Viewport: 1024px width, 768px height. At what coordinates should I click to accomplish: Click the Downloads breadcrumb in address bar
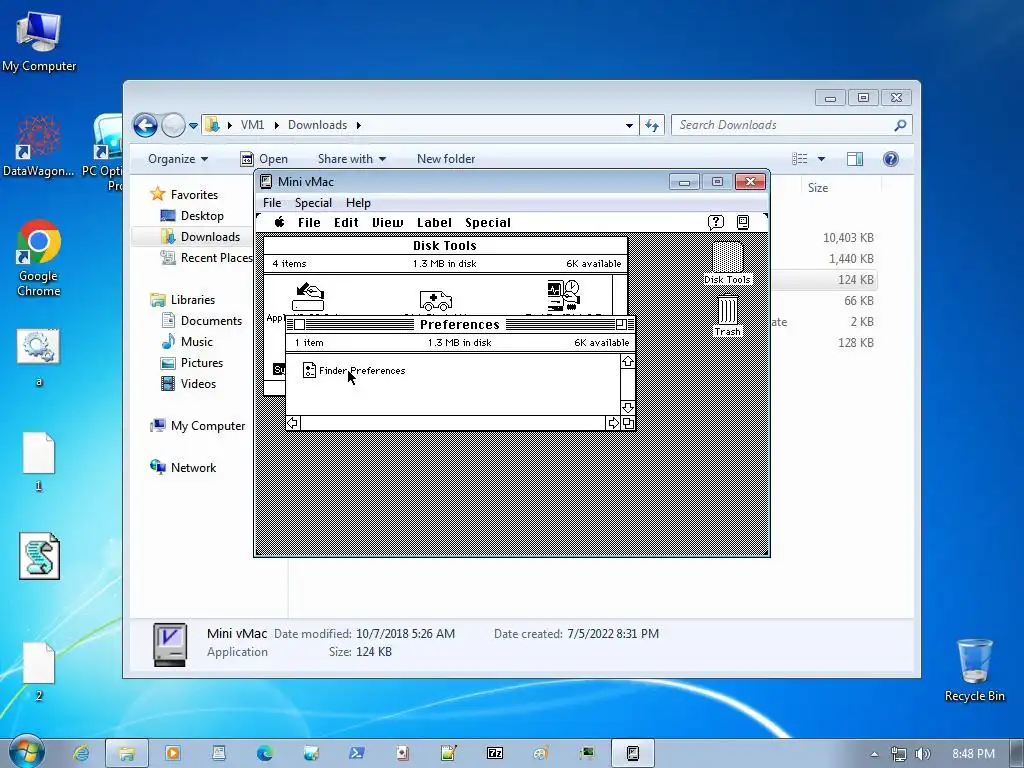(x=317, y=125)
